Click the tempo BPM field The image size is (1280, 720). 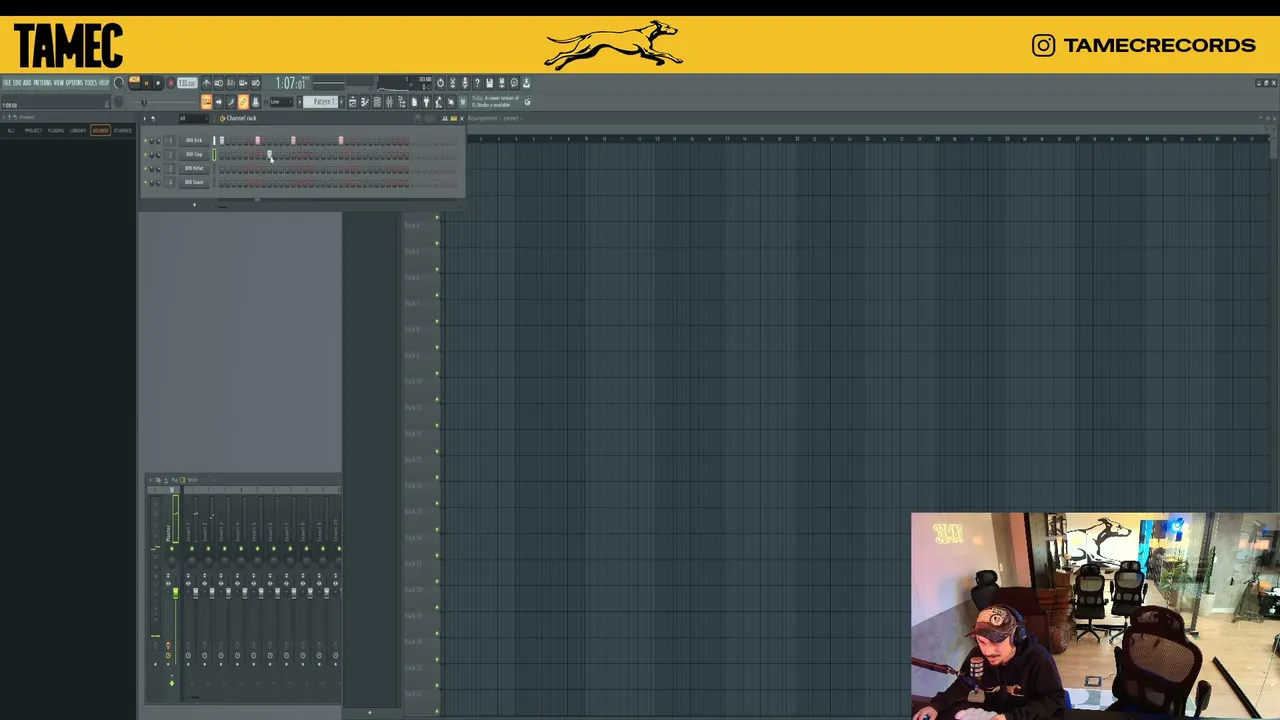pyautogui.click(x=187, y=83)
